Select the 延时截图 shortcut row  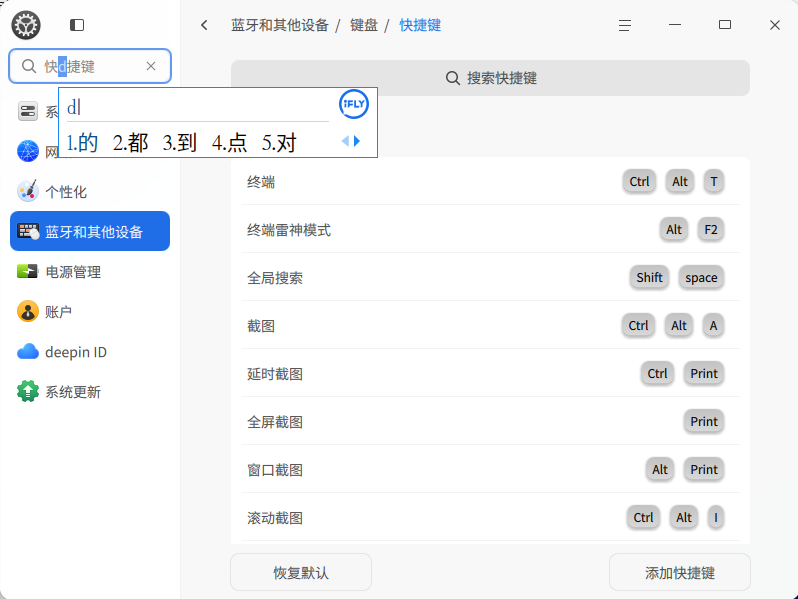490,373
